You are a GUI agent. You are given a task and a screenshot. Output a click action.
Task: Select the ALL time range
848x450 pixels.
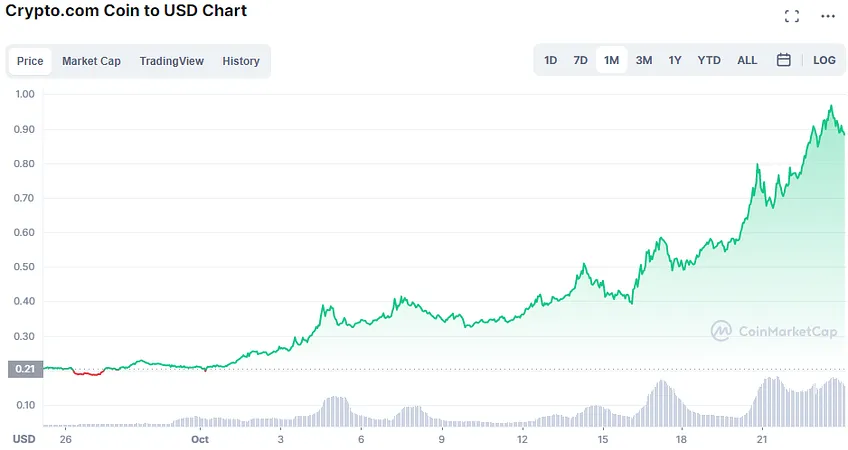[x=747, y=60]
